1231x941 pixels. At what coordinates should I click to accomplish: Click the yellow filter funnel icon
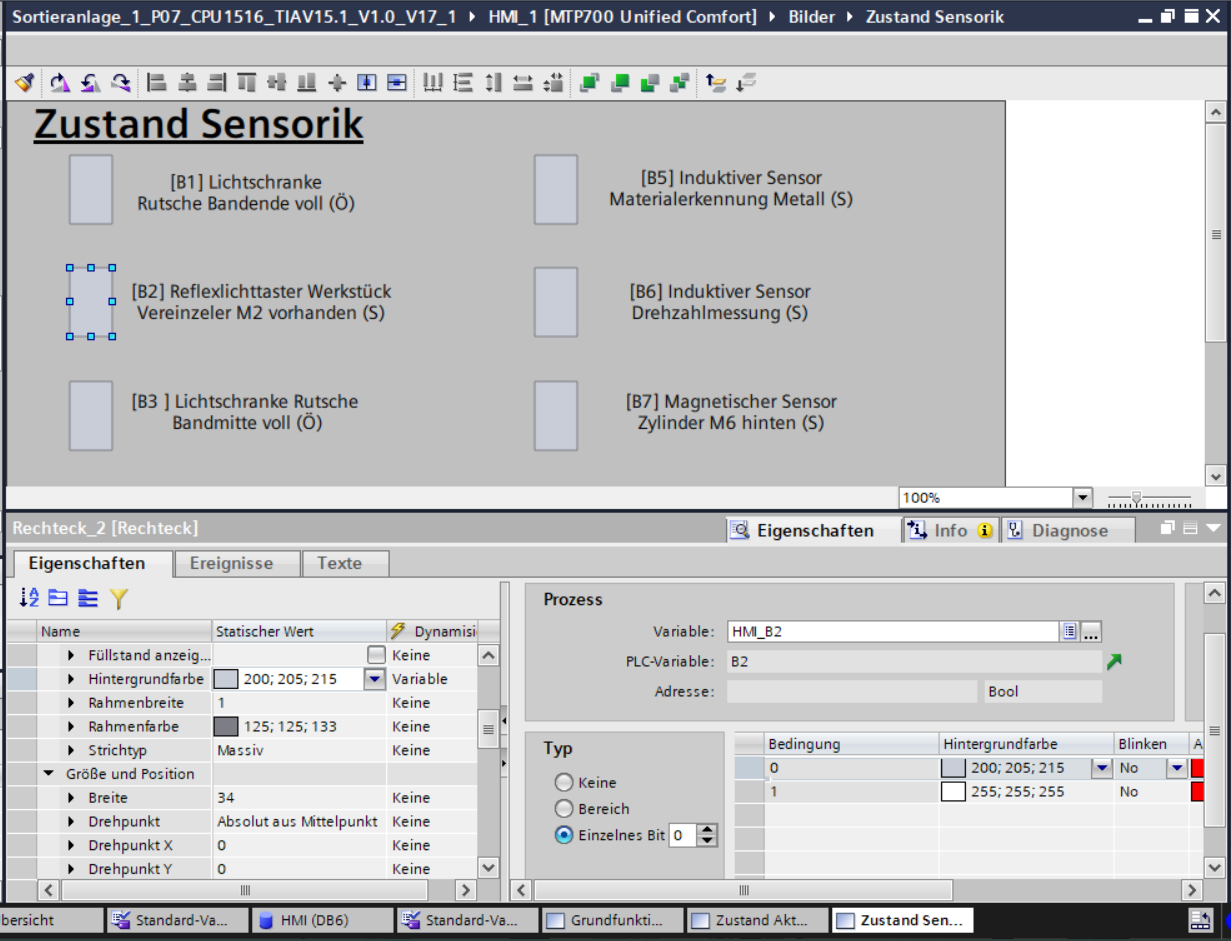pos(119,598)
